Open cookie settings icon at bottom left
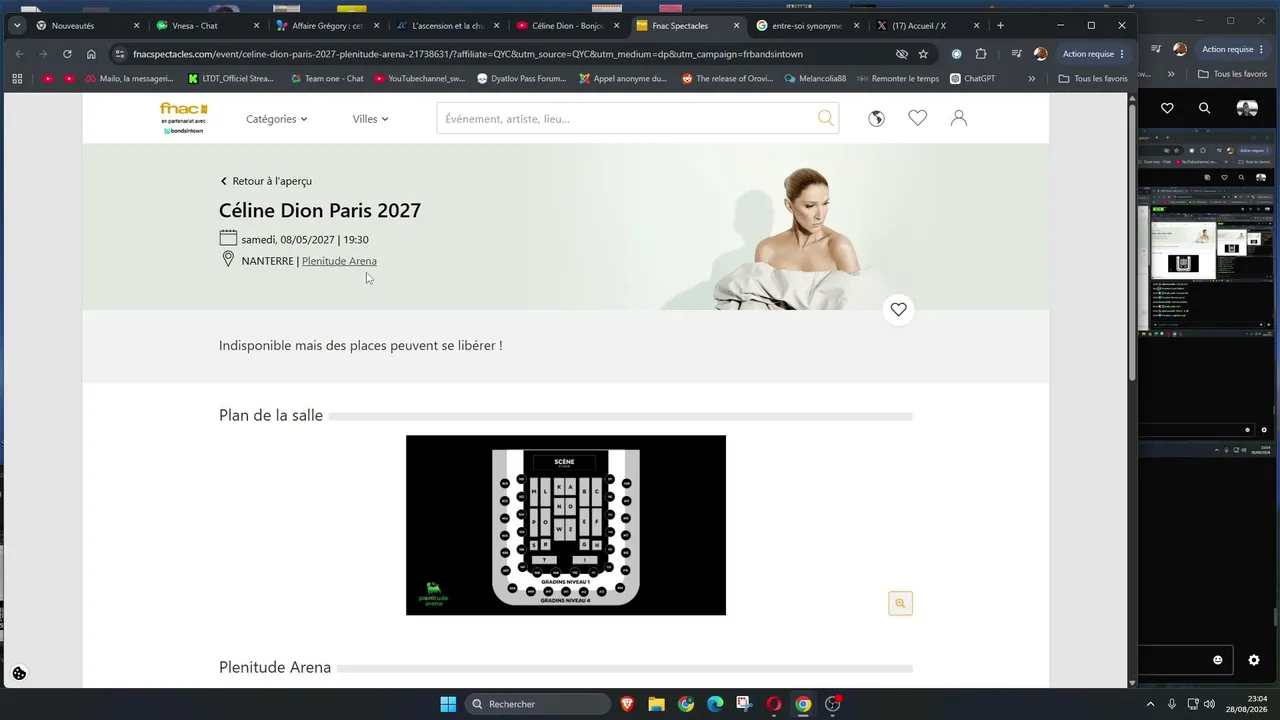 click(19, 673)
